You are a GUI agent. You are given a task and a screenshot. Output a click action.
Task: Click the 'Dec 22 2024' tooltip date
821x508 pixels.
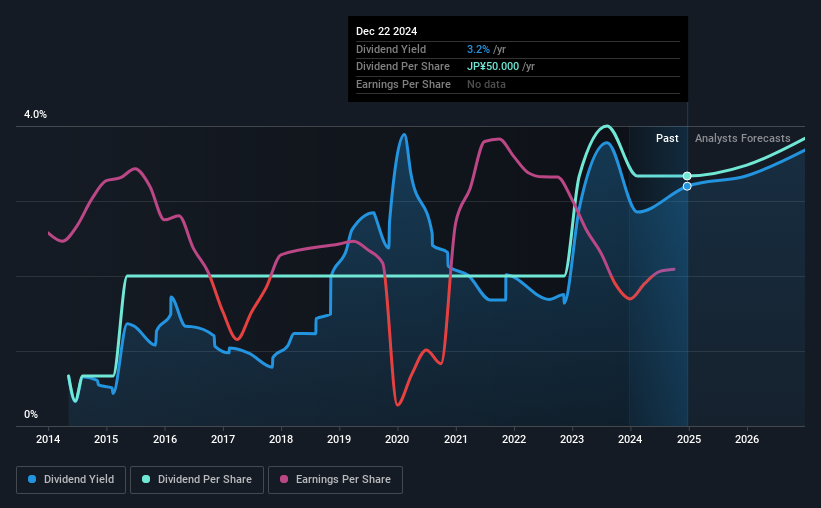[x=386, y=31]
